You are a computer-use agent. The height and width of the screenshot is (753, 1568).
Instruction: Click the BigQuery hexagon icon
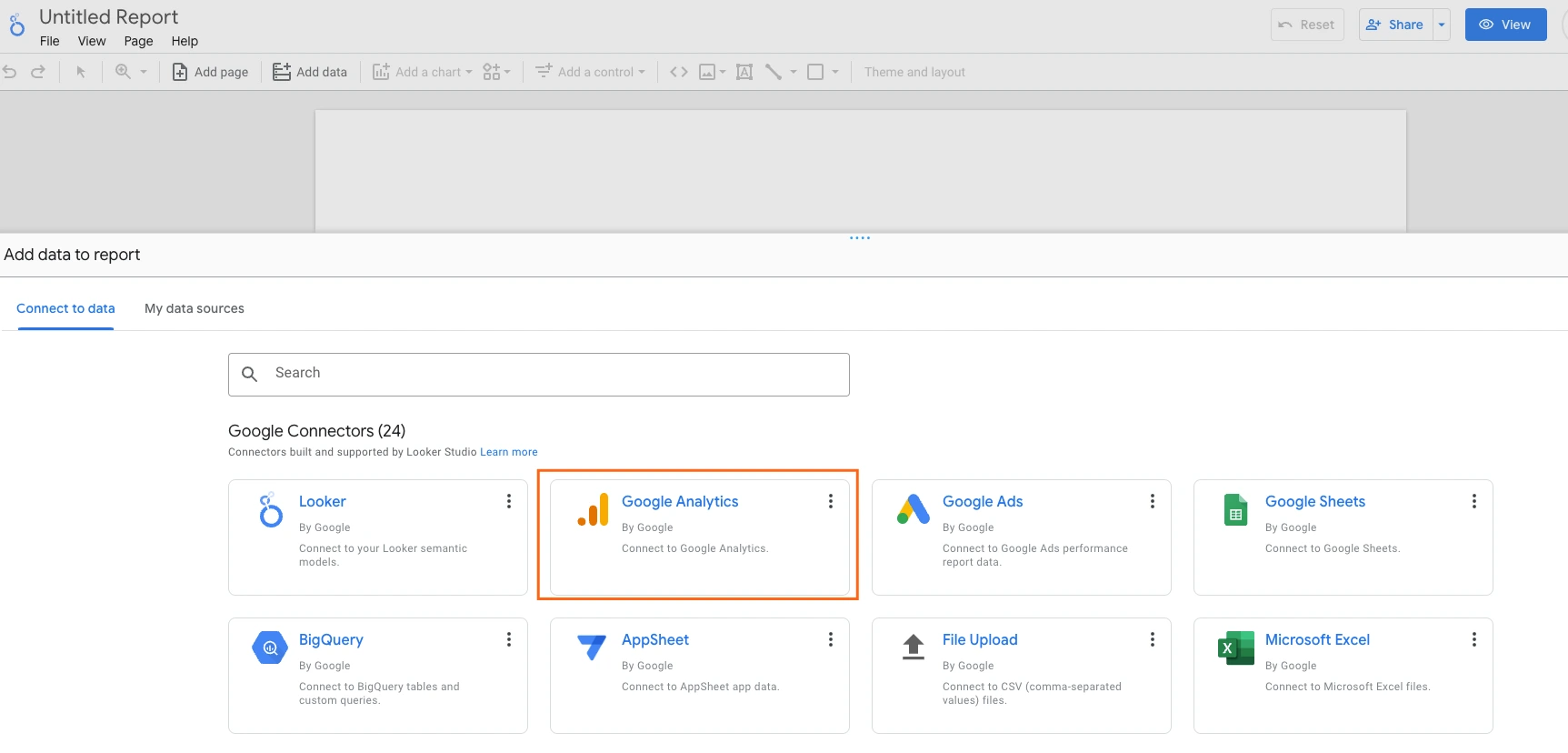coord(270,648)
